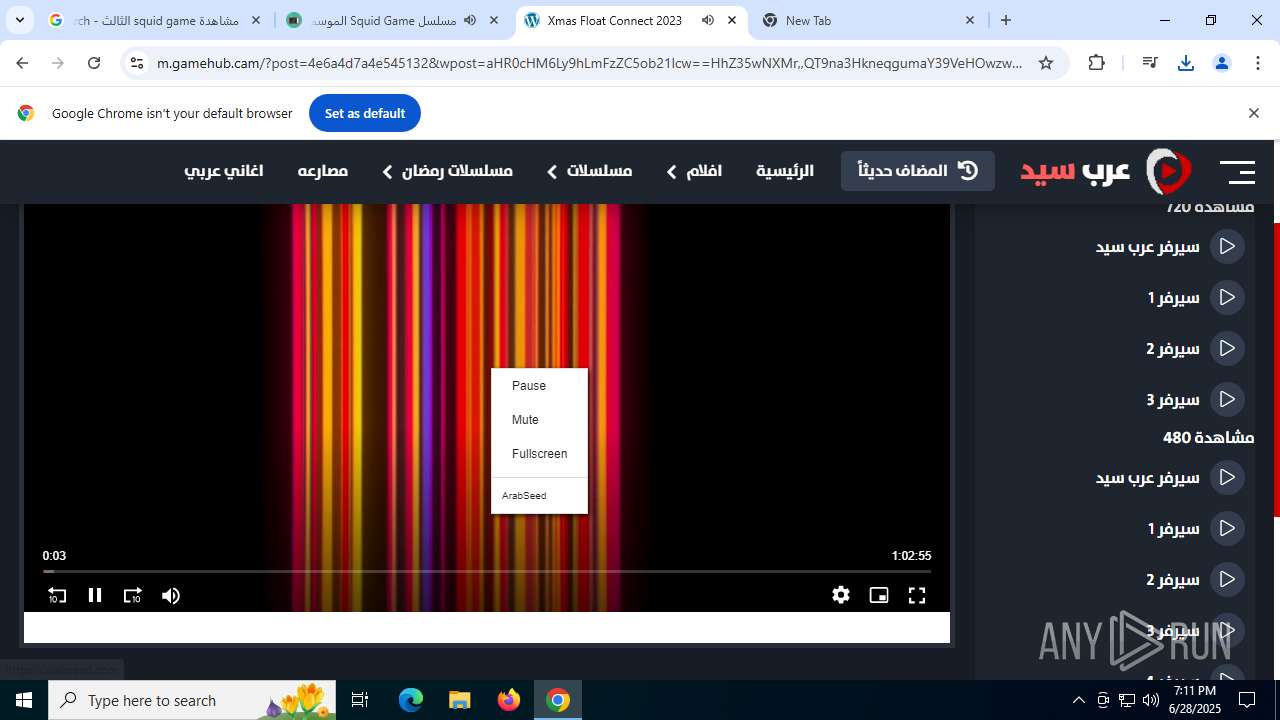Play سيرفر 2 under مشاهدة 480
Screen dimensions: 1280x720
1196,579
